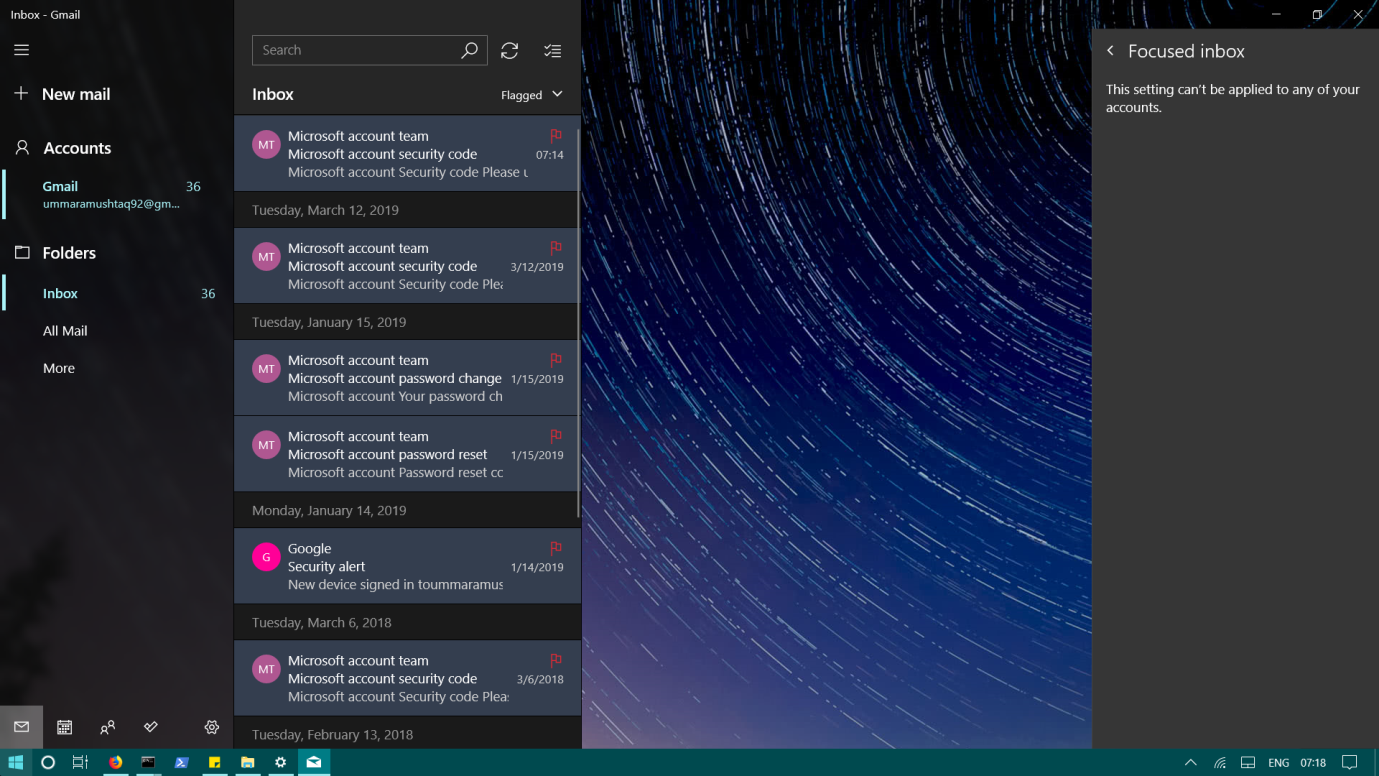Open Task View from the taskbar
Screen dimensions: 1379x776
point(80,762)
